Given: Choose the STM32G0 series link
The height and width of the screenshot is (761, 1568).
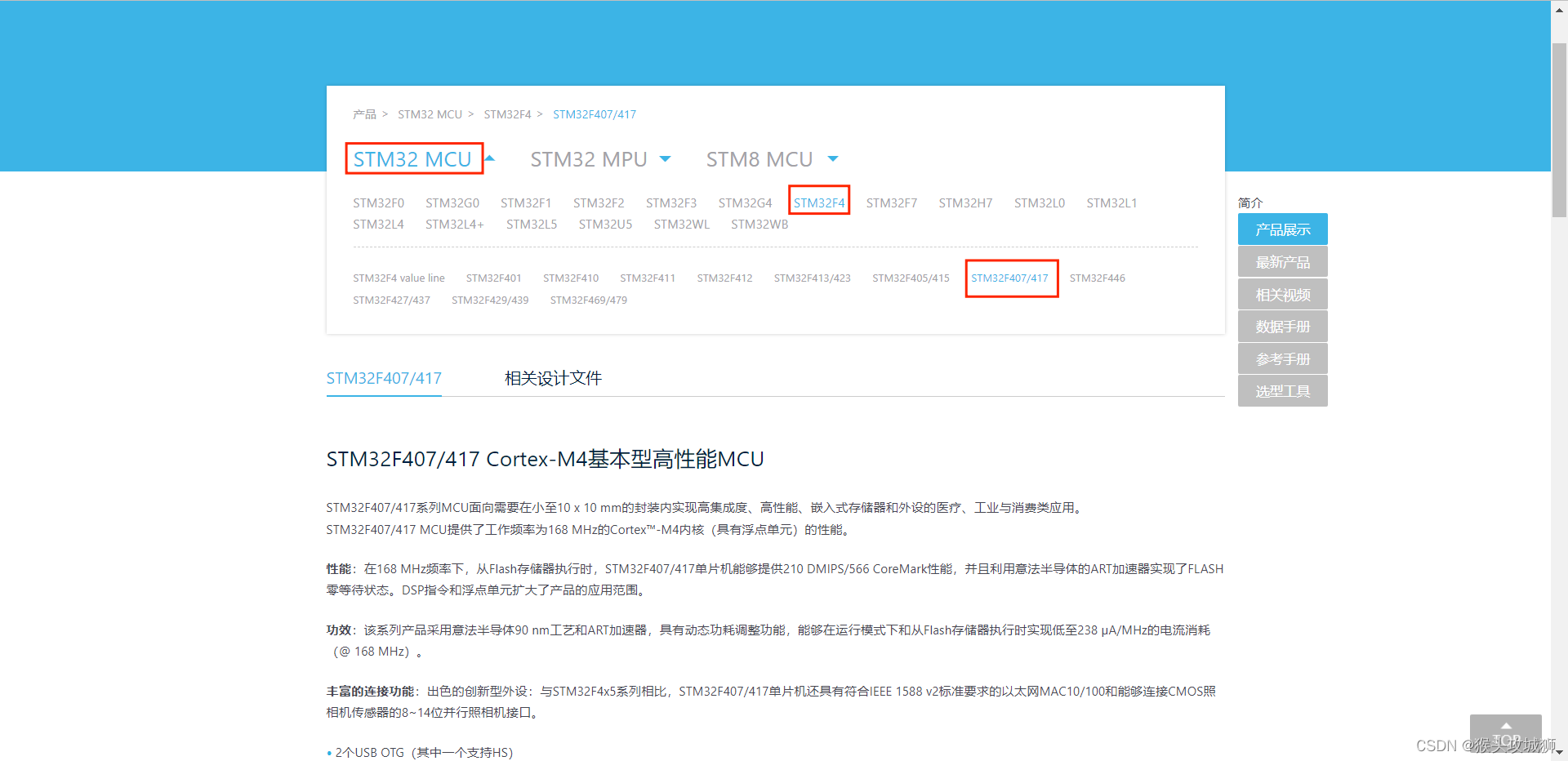Looking at the screenshot, I should click(452, 203).
